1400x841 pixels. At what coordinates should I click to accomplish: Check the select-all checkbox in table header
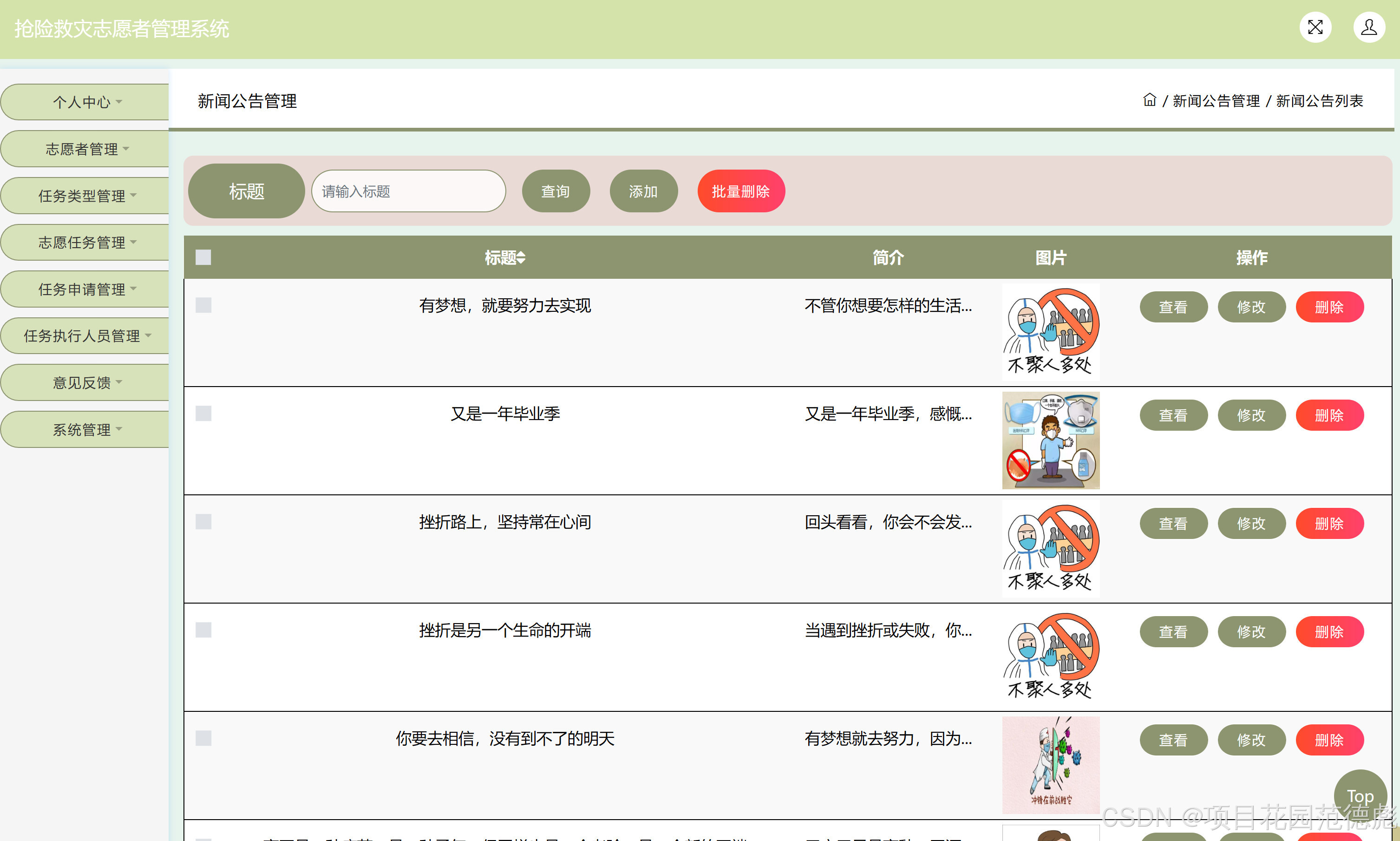coord(203,257)
